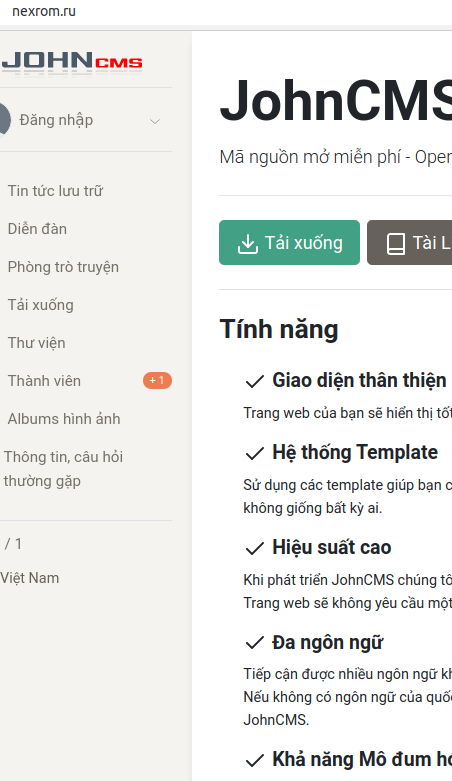The width and height of the screenshot is (452, 781).
Task: Open Thông tin, câu hỏi thường gặp
Action: (63, 469)
